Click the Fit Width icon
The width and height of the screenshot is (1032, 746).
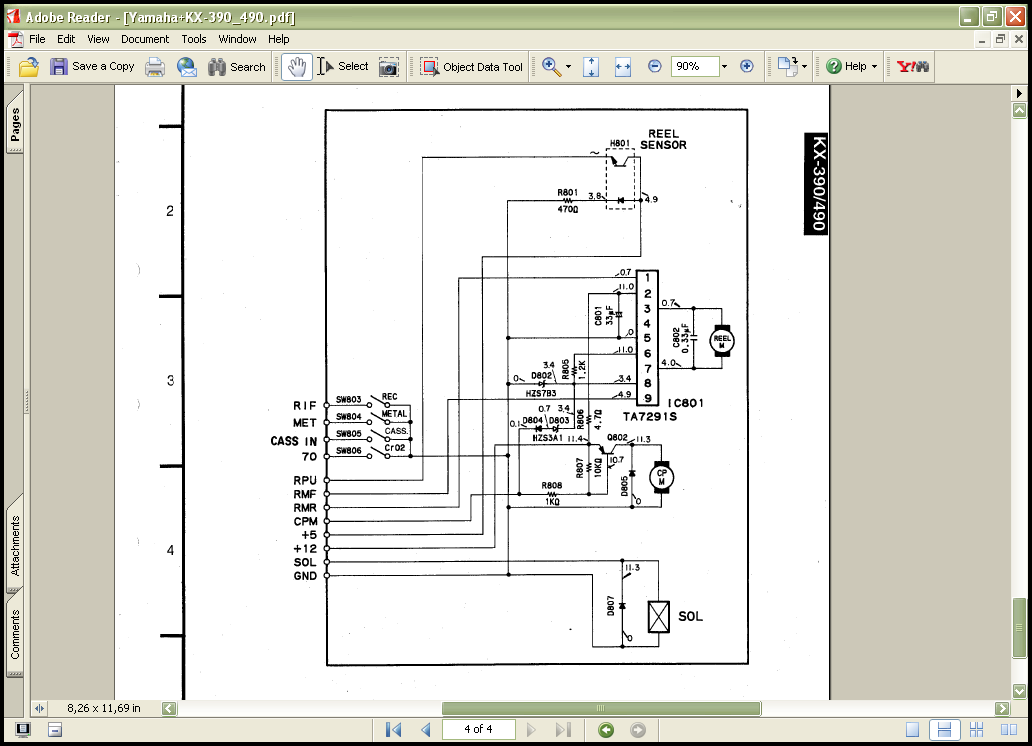point(623,67)
